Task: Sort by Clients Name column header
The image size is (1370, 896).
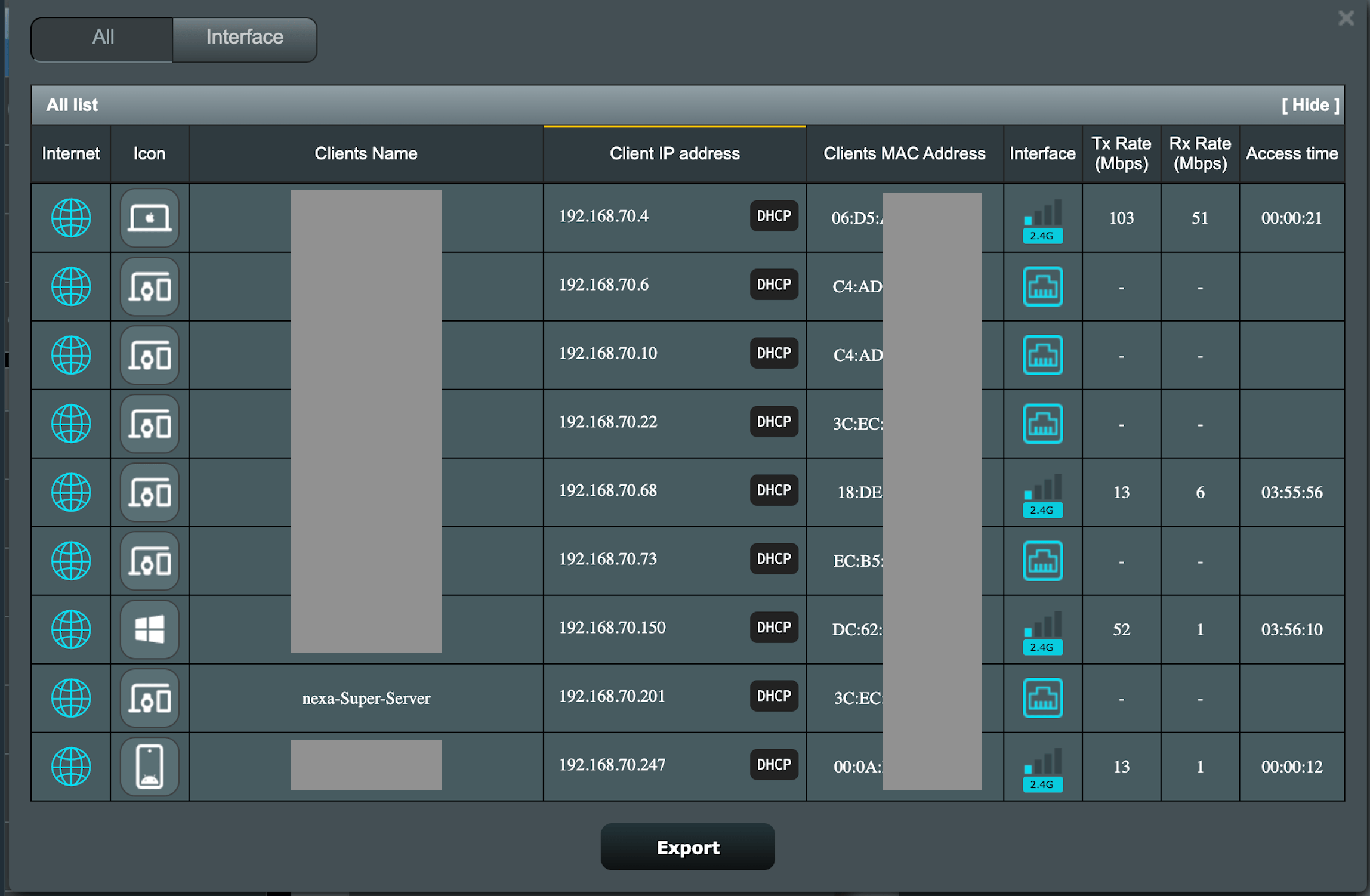Action: pyautogui.click(x=366, y=154)
